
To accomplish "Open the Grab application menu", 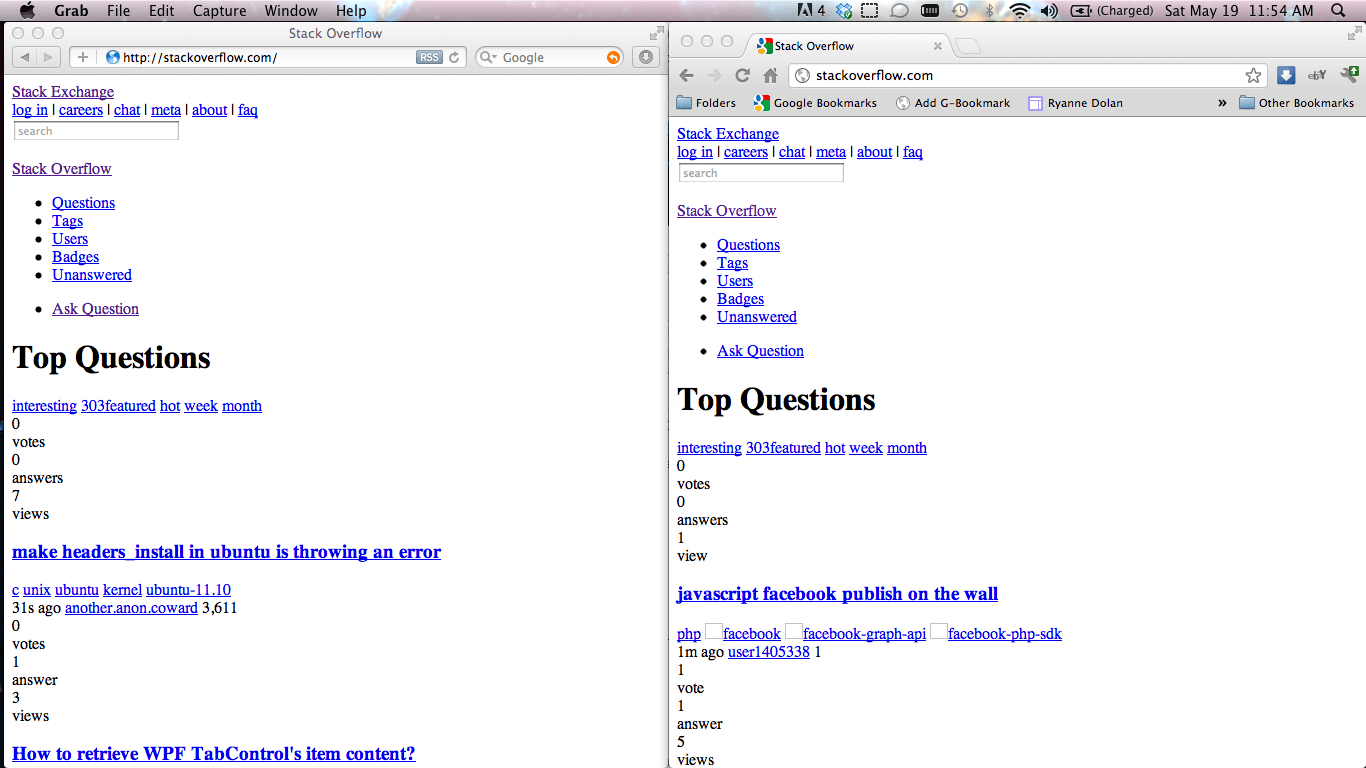I will [71, 11].
